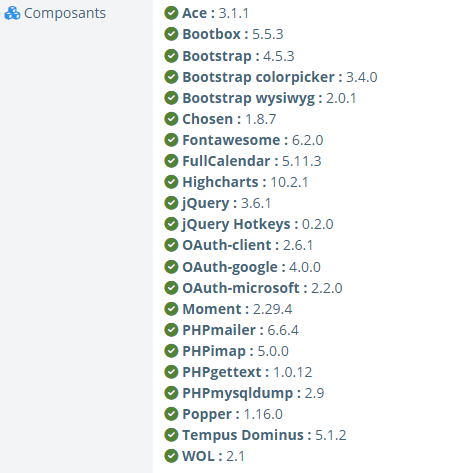The image size is (465, 473).
Task: Click the Bootstrap wysiwyg version 2.0.1
Action: (x=341, y=98)
